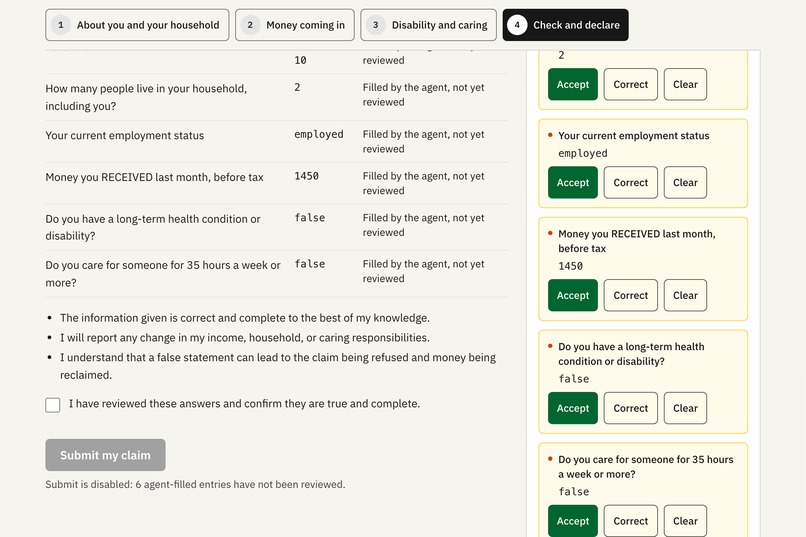Click the table question about long-term health condition
This screenshot has width=806, height=537.
[x=153, y=227]
